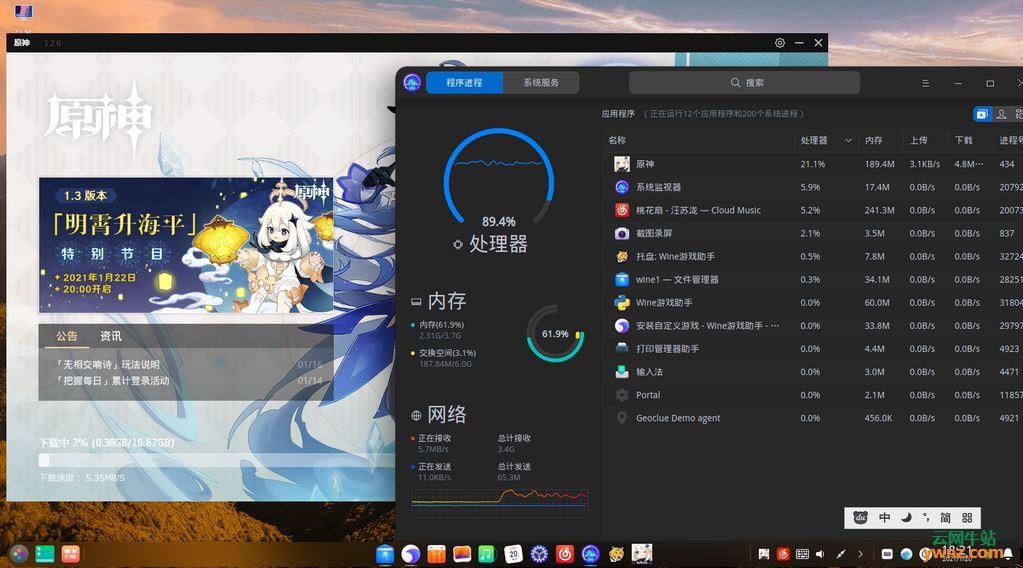
Task: Select the Geoclue Demo agent location icon
Action: (622, 418)
